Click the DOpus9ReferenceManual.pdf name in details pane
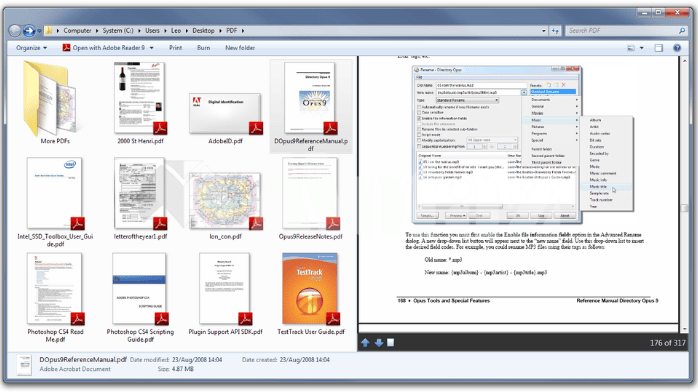This screenshot has height=392, width=698. [x=83, y=360]
